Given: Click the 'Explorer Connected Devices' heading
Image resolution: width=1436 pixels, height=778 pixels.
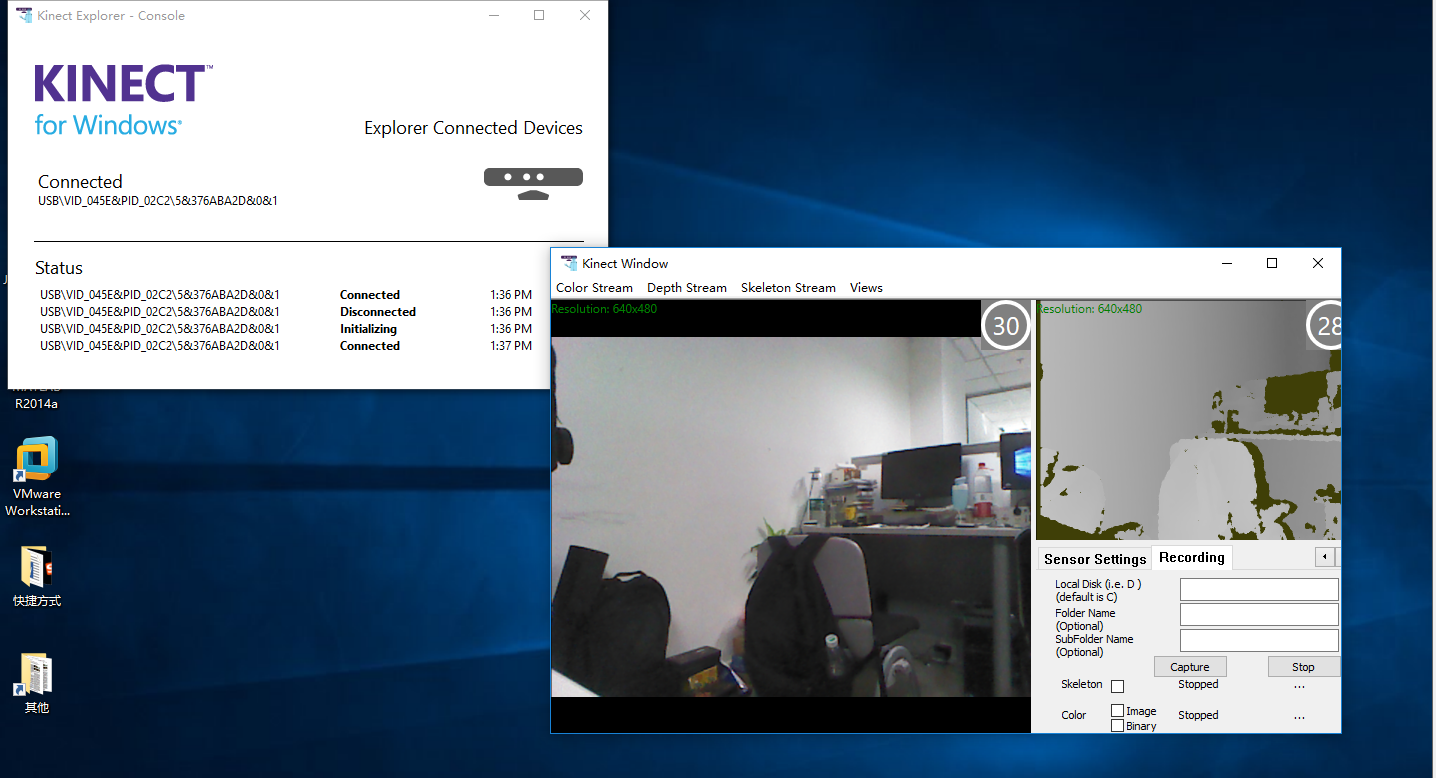Looking at the screenshot, I should click(x=473, y=128).
